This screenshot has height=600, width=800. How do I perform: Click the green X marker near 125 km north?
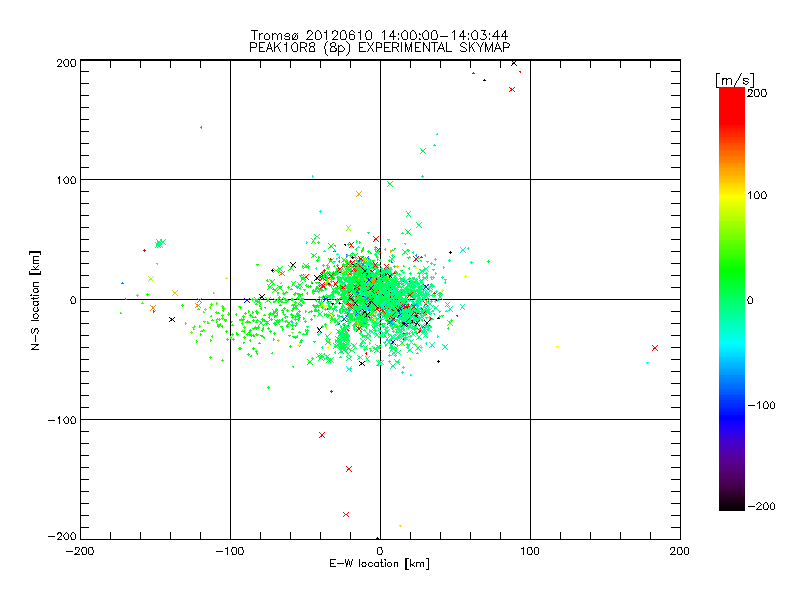pos(423,151)
